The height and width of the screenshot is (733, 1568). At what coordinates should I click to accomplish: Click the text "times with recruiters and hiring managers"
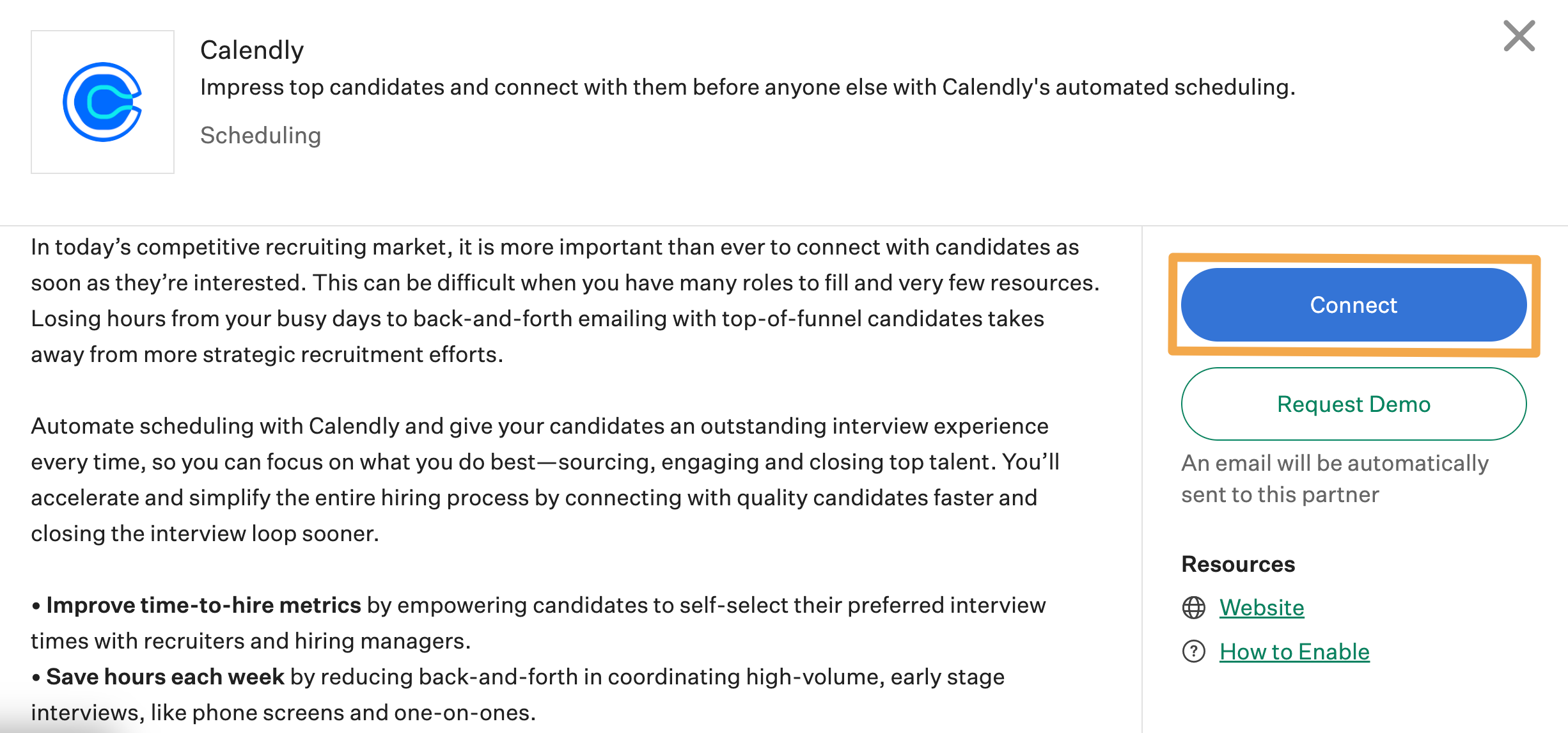pyautogui.click(x=251, y=641)
